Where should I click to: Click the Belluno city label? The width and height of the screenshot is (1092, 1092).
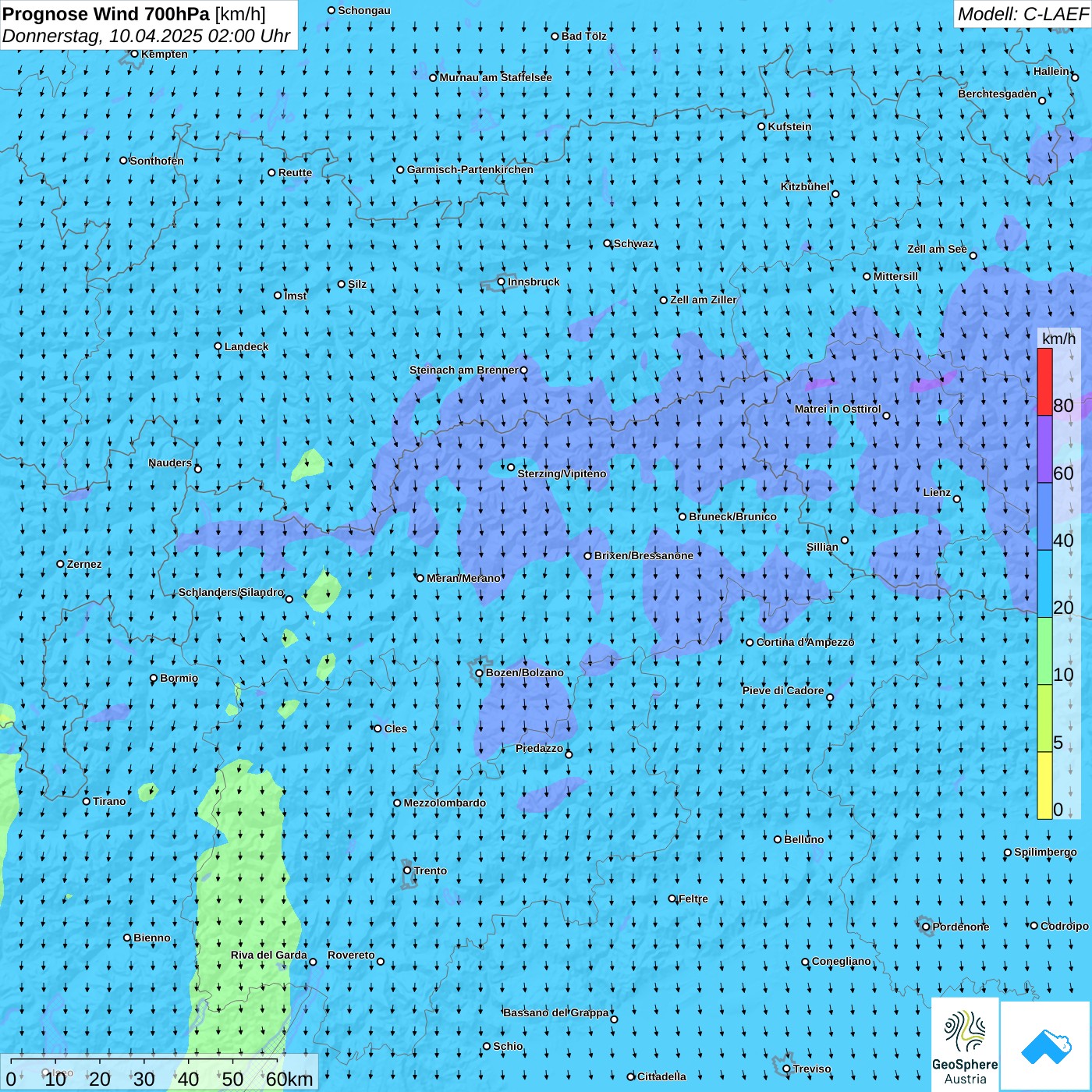point(803,839)
